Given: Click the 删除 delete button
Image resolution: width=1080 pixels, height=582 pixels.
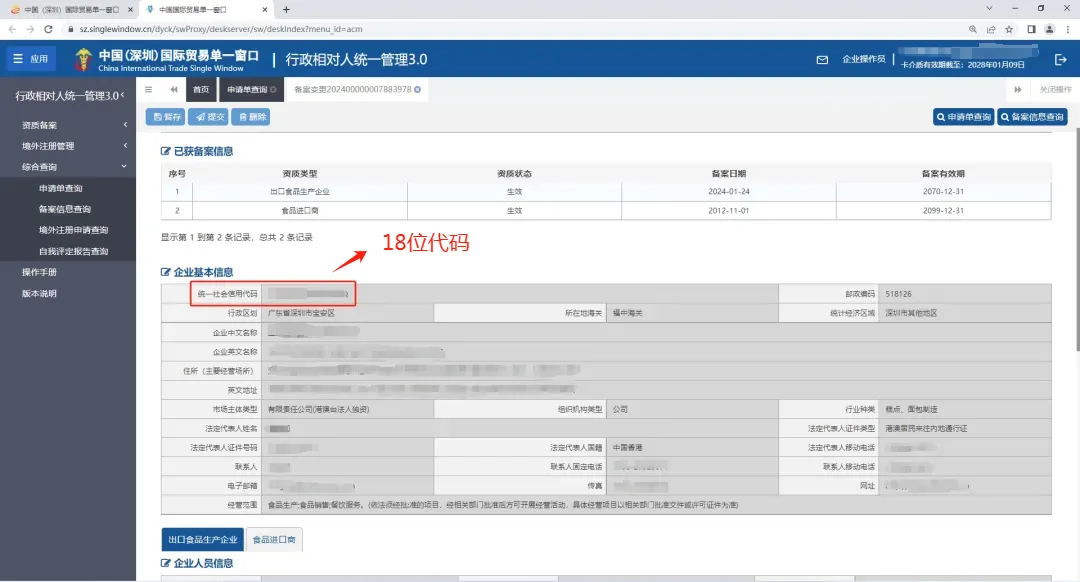Looking at the screenshot, I should click(251, 117).
